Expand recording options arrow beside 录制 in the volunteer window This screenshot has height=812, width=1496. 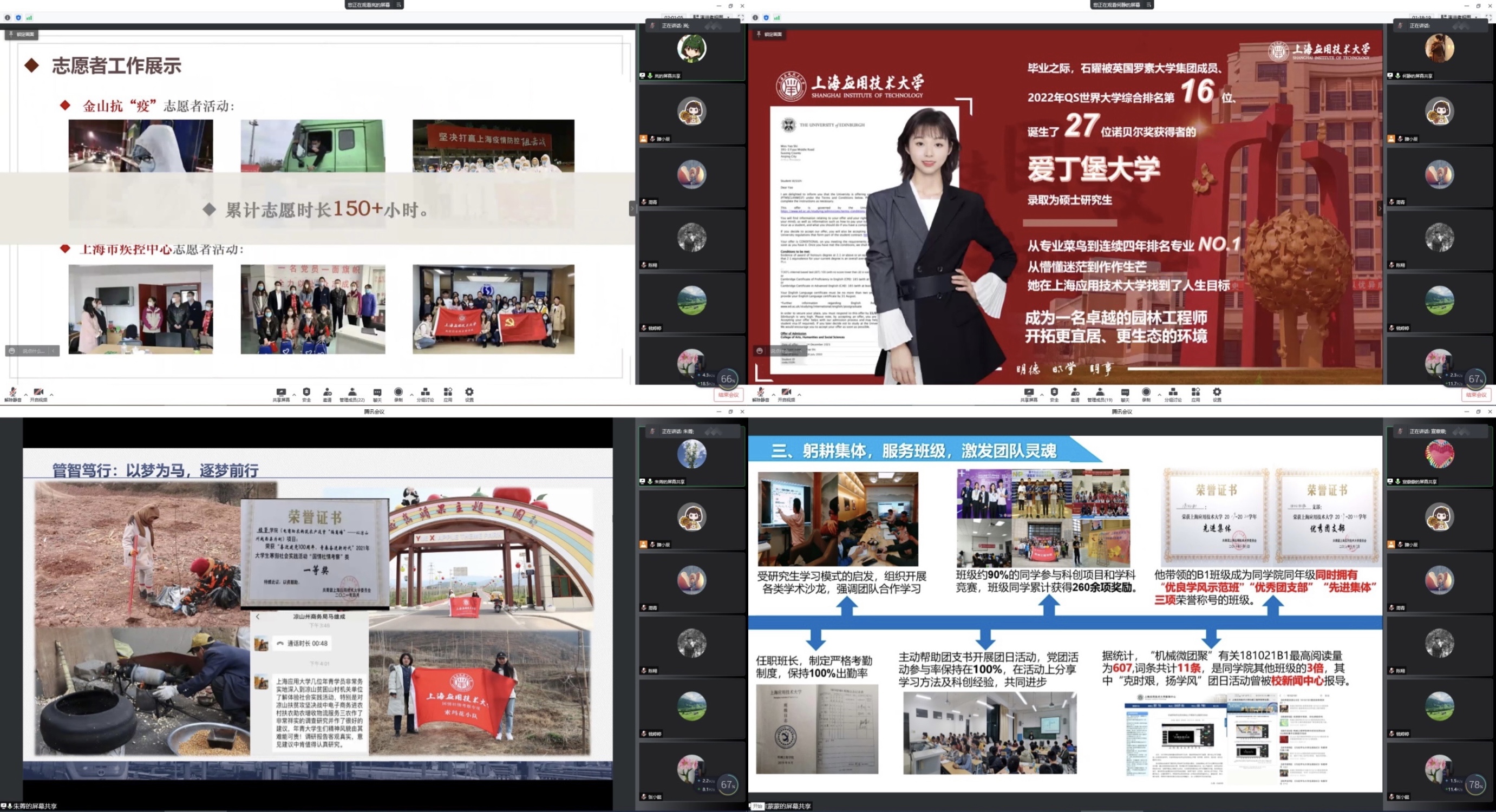(411, 395)
